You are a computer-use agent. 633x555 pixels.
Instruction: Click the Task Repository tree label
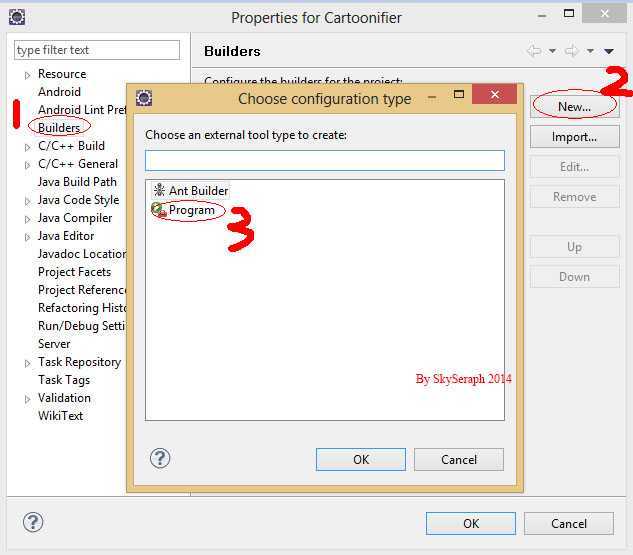point(80,362)
